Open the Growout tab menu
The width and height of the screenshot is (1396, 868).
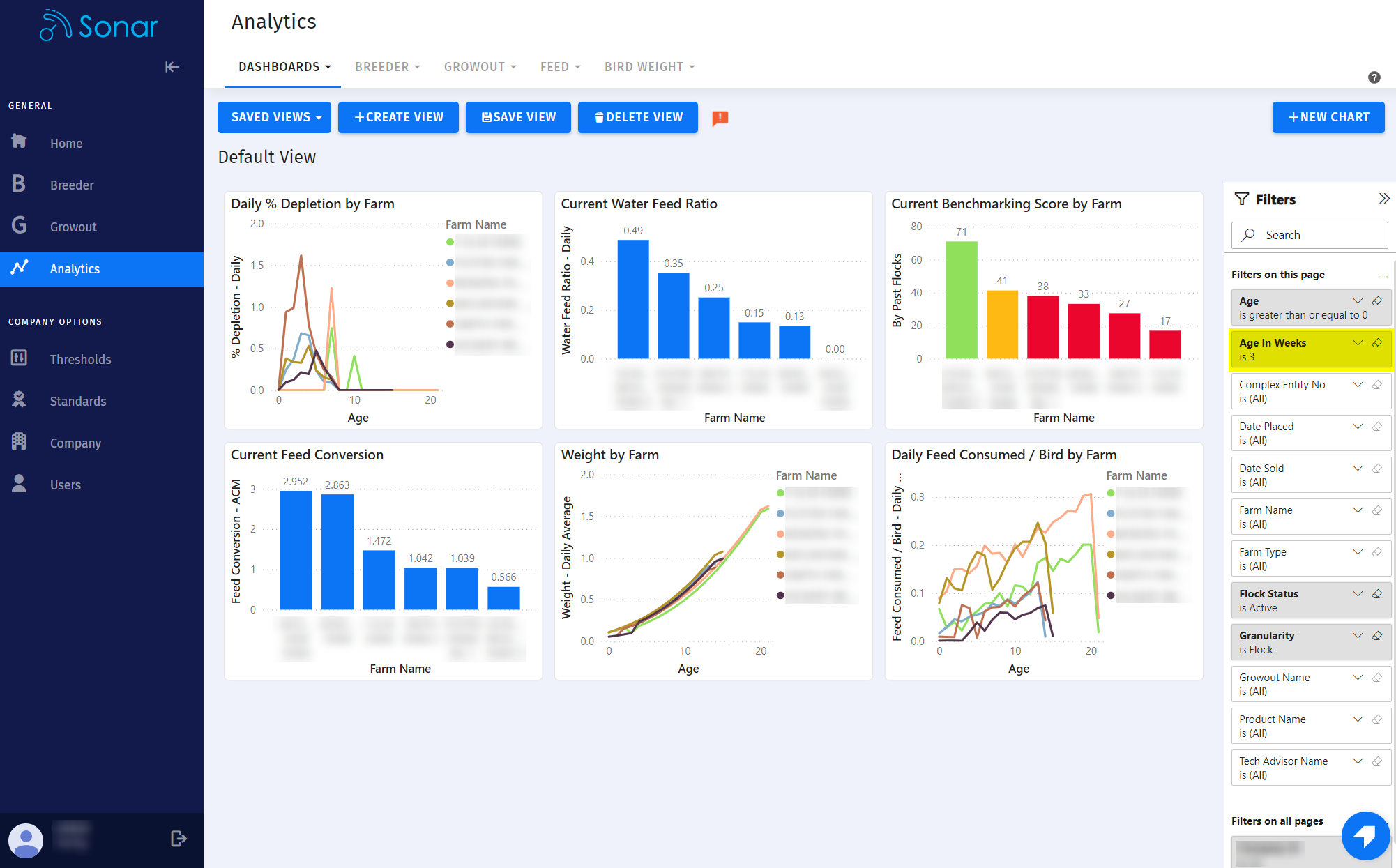pos(480,67)
